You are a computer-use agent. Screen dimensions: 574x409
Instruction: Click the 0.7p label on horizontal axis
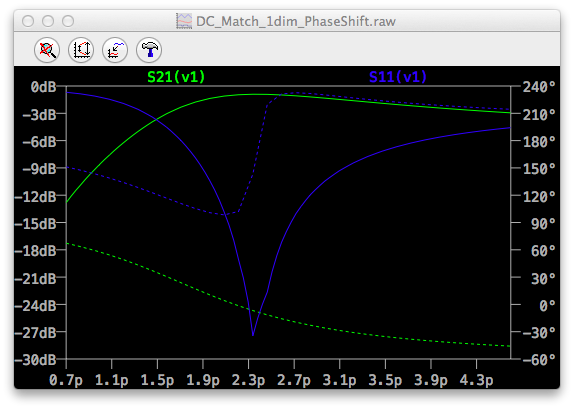tap(66, 380)
